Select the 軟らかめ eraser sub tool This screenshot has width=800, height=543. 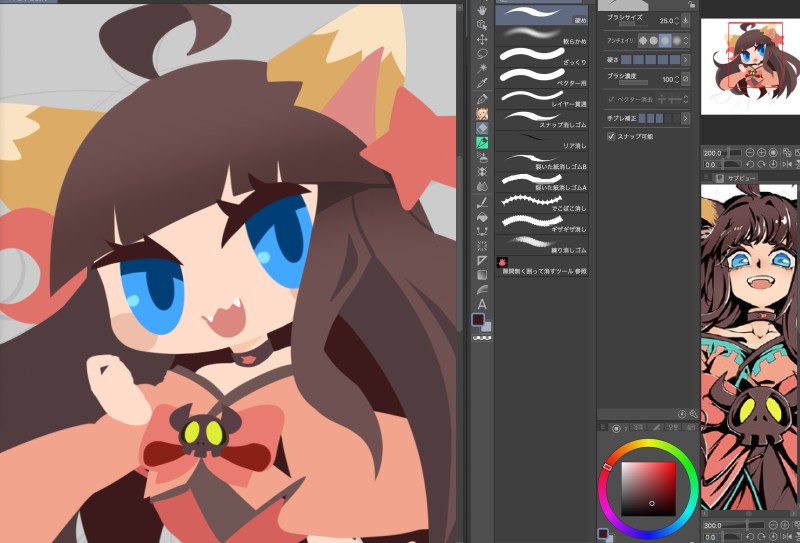542,36
